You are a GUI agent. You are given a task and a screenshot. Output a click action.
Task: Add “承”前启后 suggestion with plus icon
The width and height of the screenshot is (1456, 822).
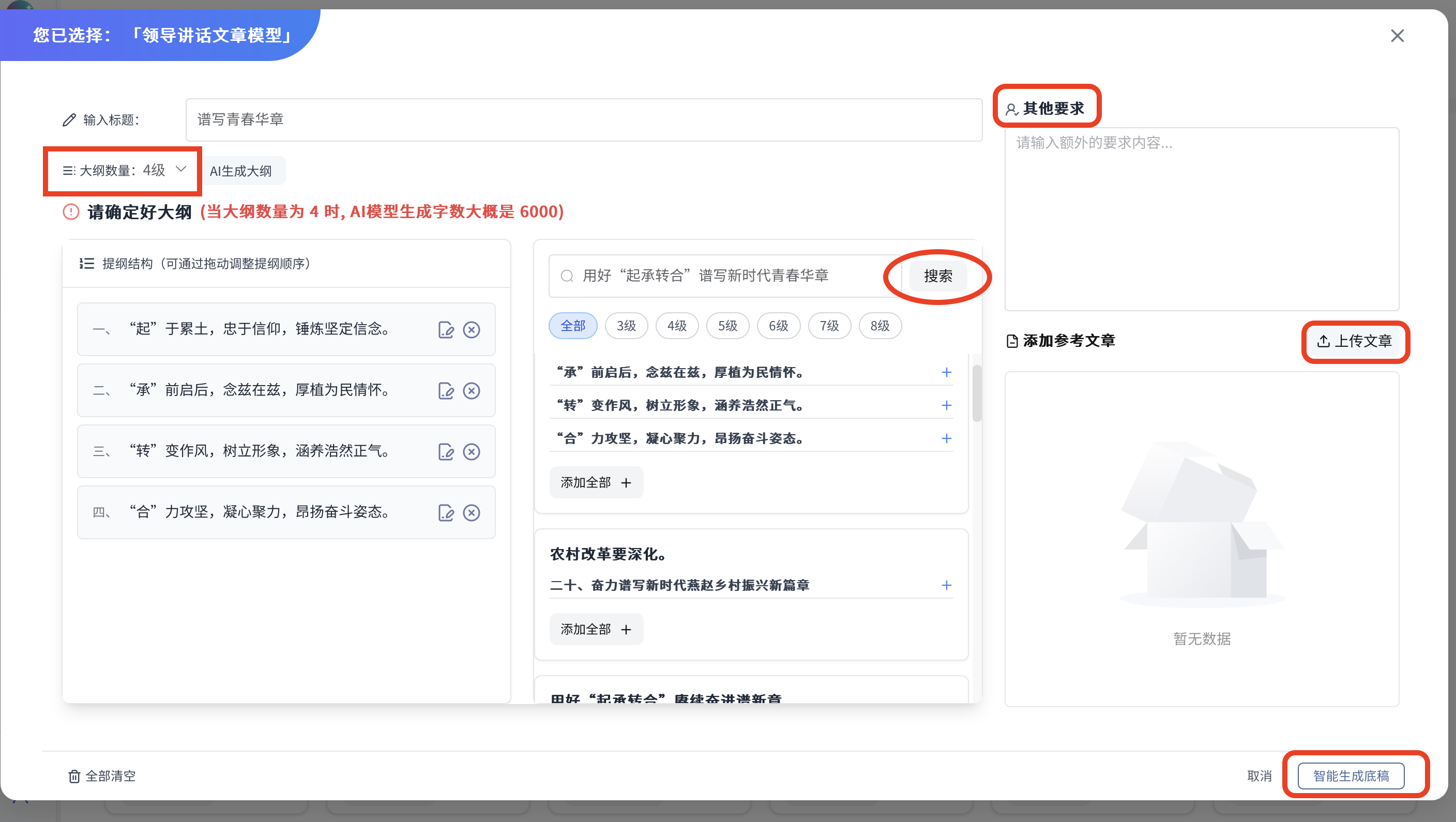pos(946,372)
